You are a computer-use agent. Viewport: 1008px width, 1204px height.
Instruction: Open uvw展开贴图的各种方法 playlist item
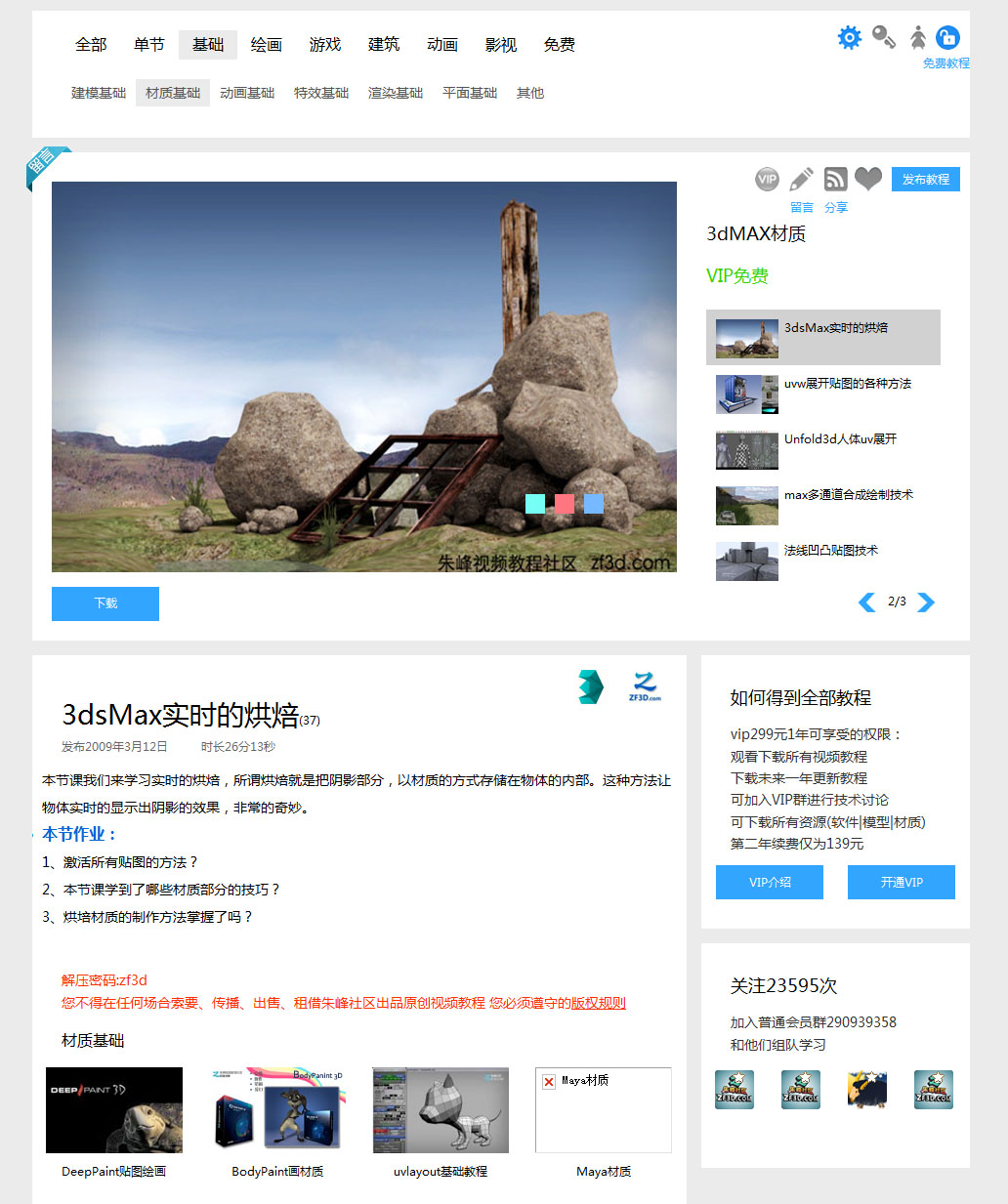click(823, 394)
